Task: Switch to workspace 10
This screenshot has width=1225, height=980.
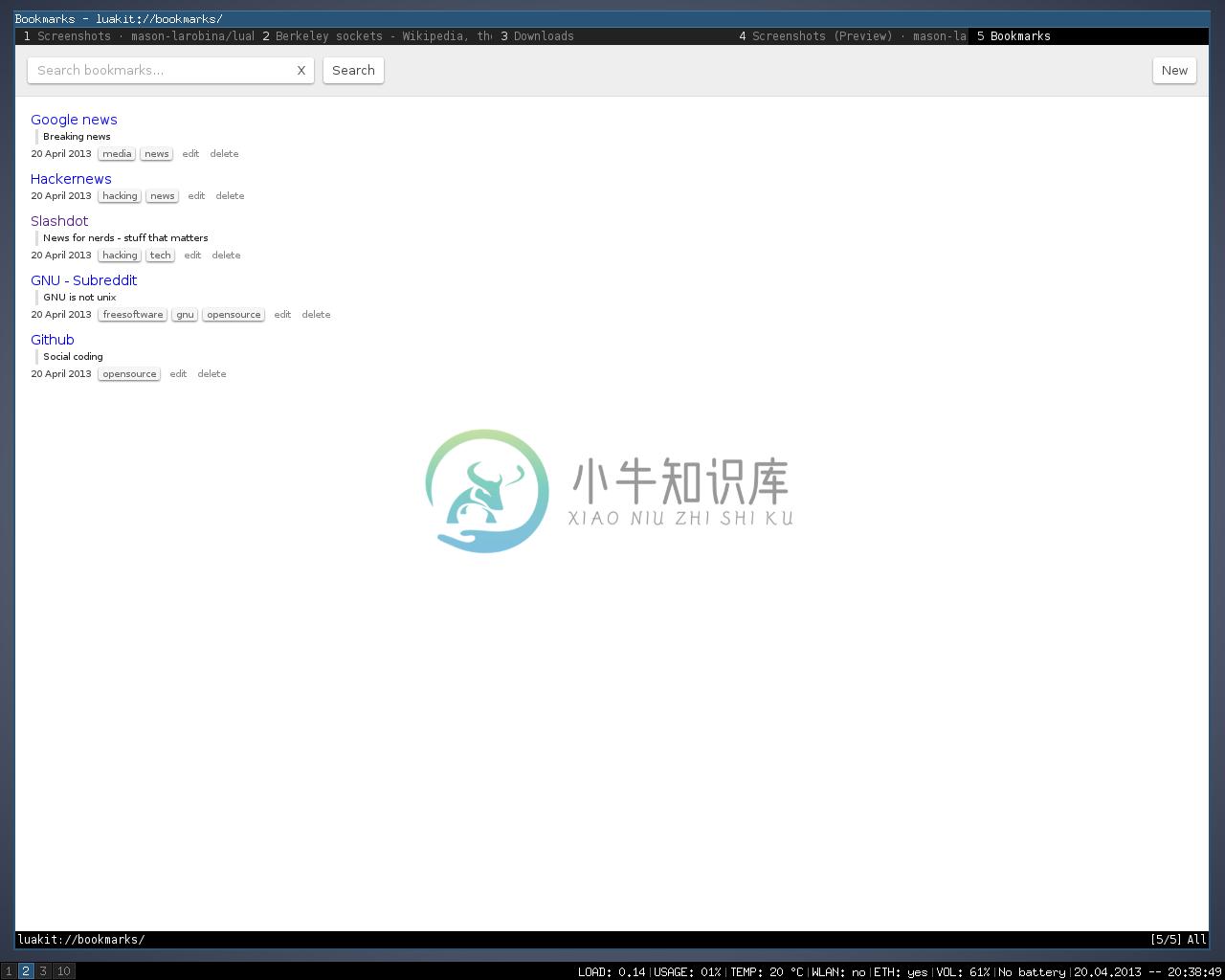Action: pyautogui.click(x=63, y=971)
